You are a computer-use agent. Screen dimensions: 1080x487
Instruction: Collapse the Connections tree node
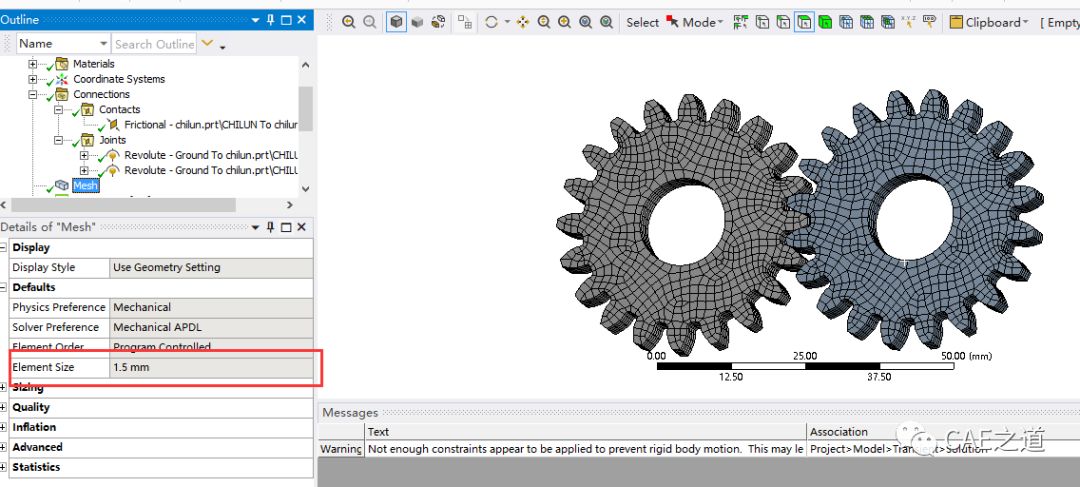coord(32,94)
